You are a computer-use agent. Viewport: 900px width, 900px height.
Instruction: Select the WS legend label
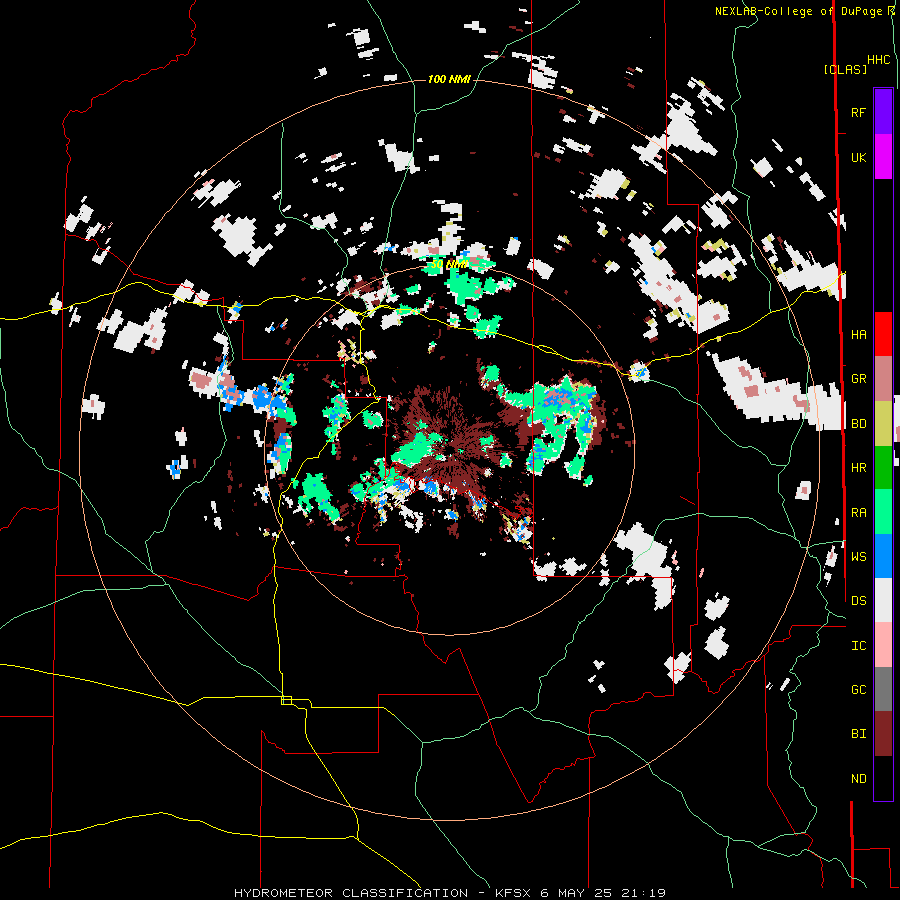(858, 556)
